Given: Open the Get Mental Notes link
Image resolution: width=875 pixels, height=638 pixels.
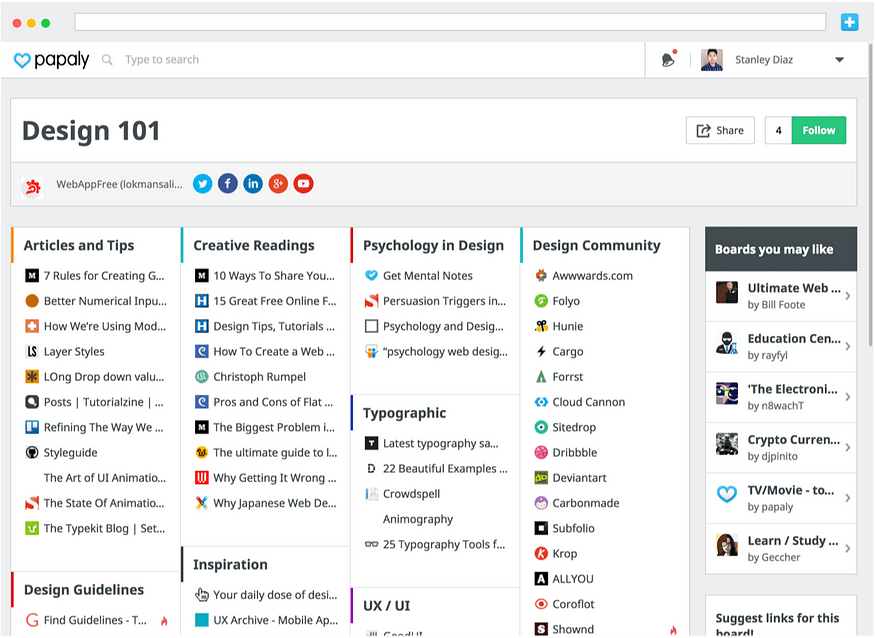Looking at the screenshot, I should [427, 276].
